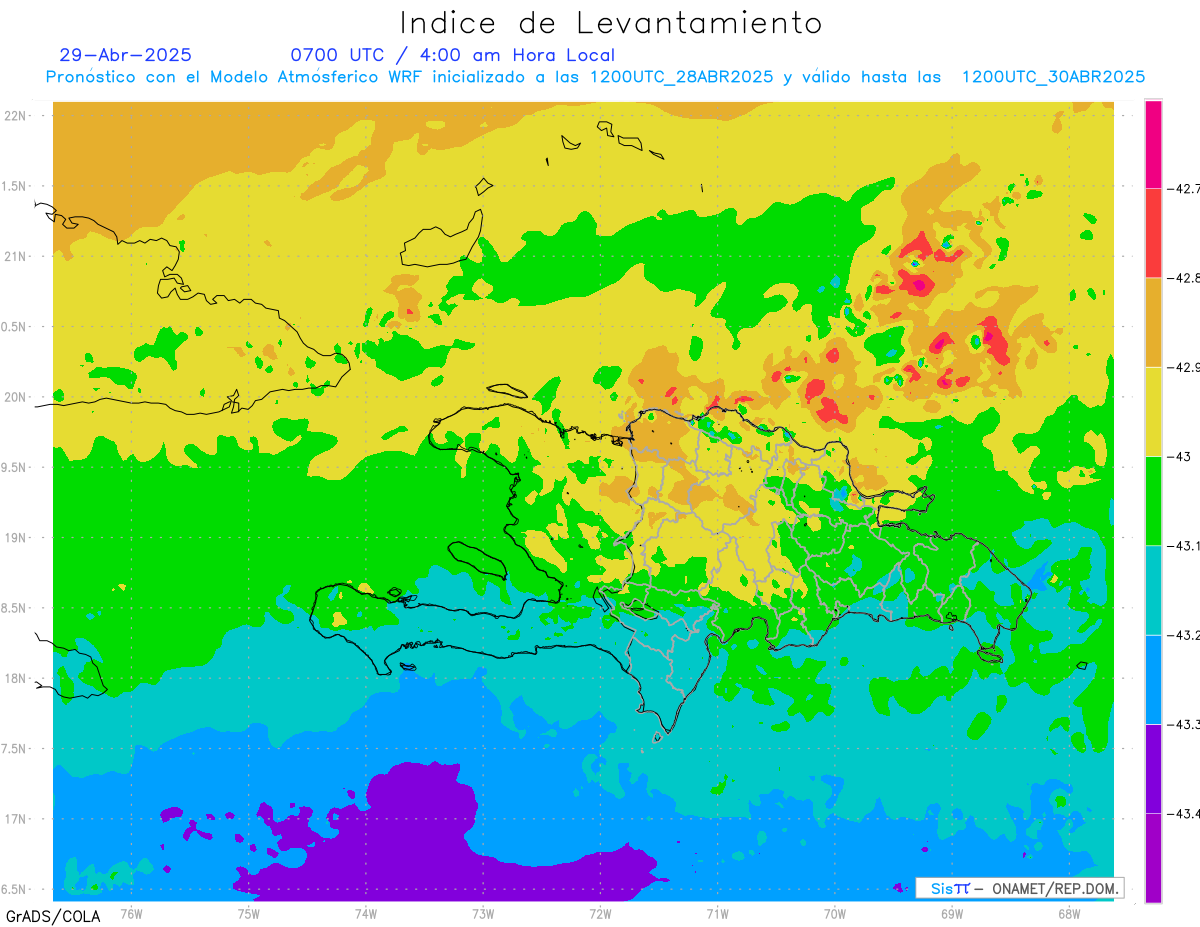Screen dimensions: 1200x927
Task: Click the '21N' latitude label
Action: 17,256
